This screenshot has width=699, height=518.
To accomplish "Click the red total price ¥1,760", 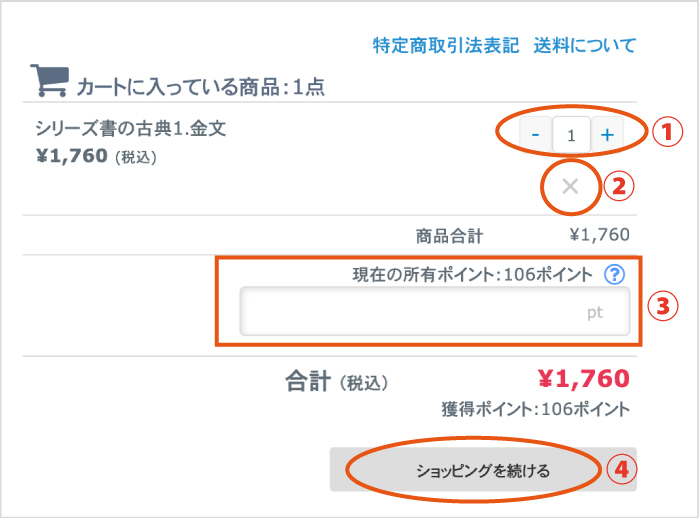I will pos(583,379).
